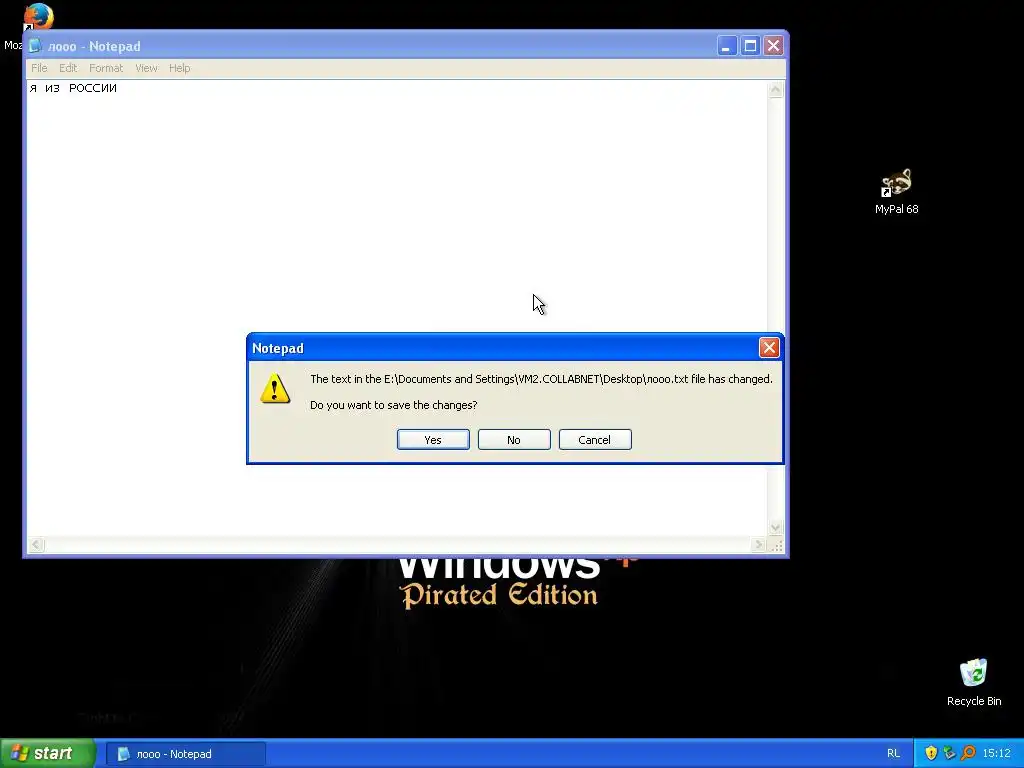Select the MyPal 68 desktop icon

pyautogui.click(x=897, y=191)
